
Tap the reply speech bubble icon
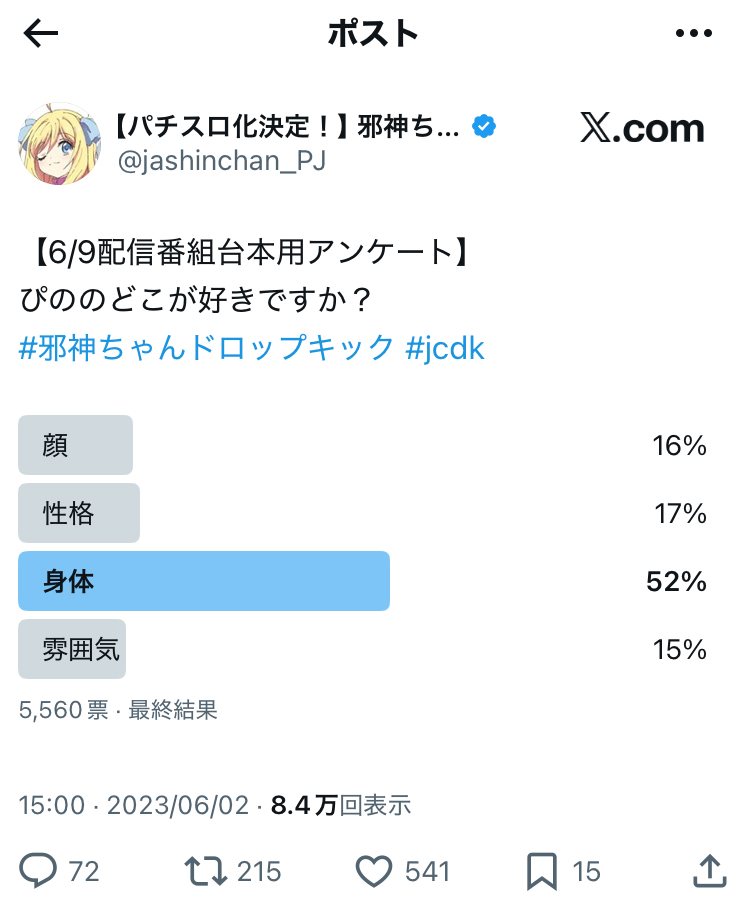click(39, 871)
